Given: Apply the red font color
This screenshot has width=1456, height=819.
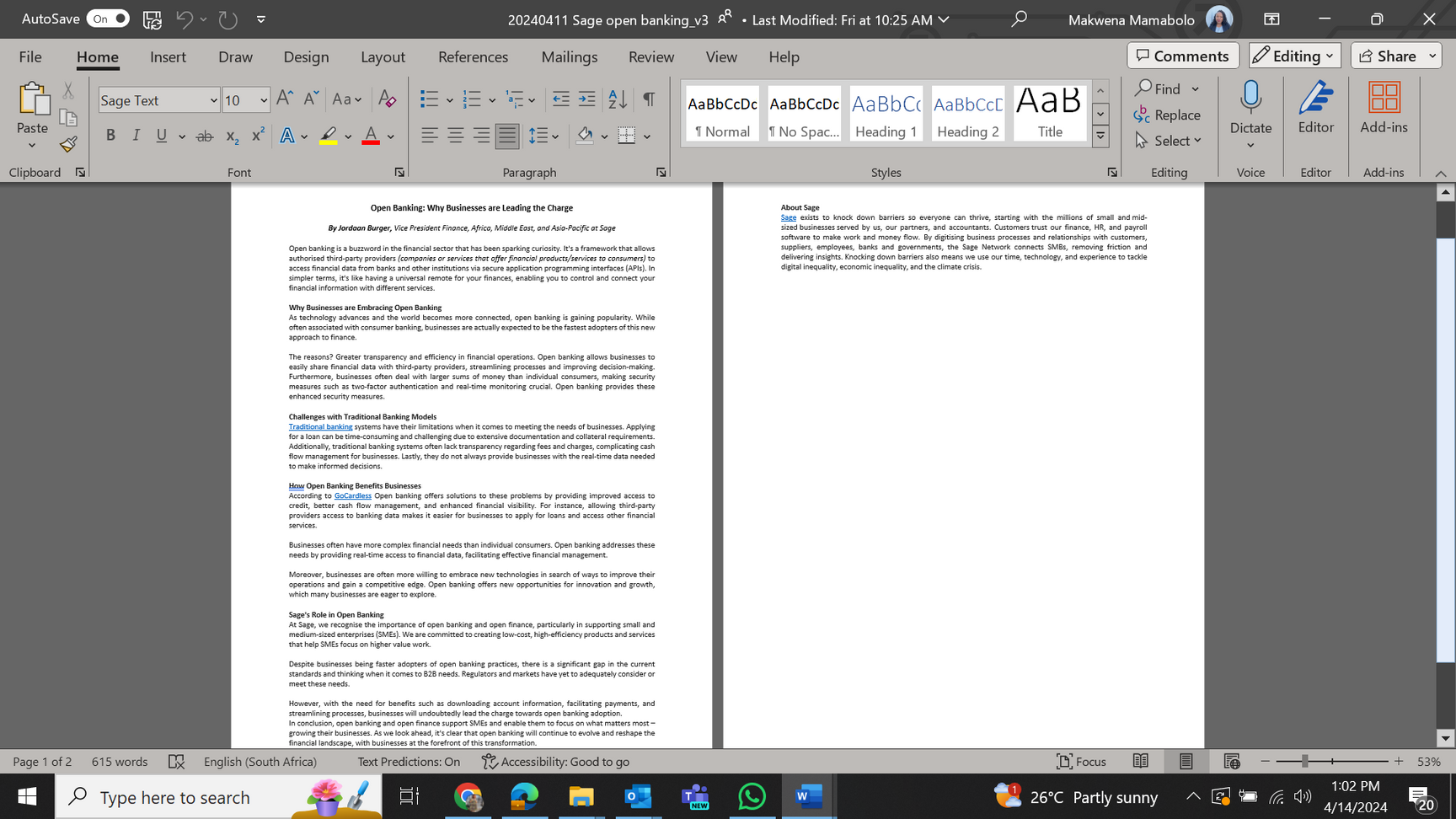Looking at the screenshot, I should (x=370, y=136).
